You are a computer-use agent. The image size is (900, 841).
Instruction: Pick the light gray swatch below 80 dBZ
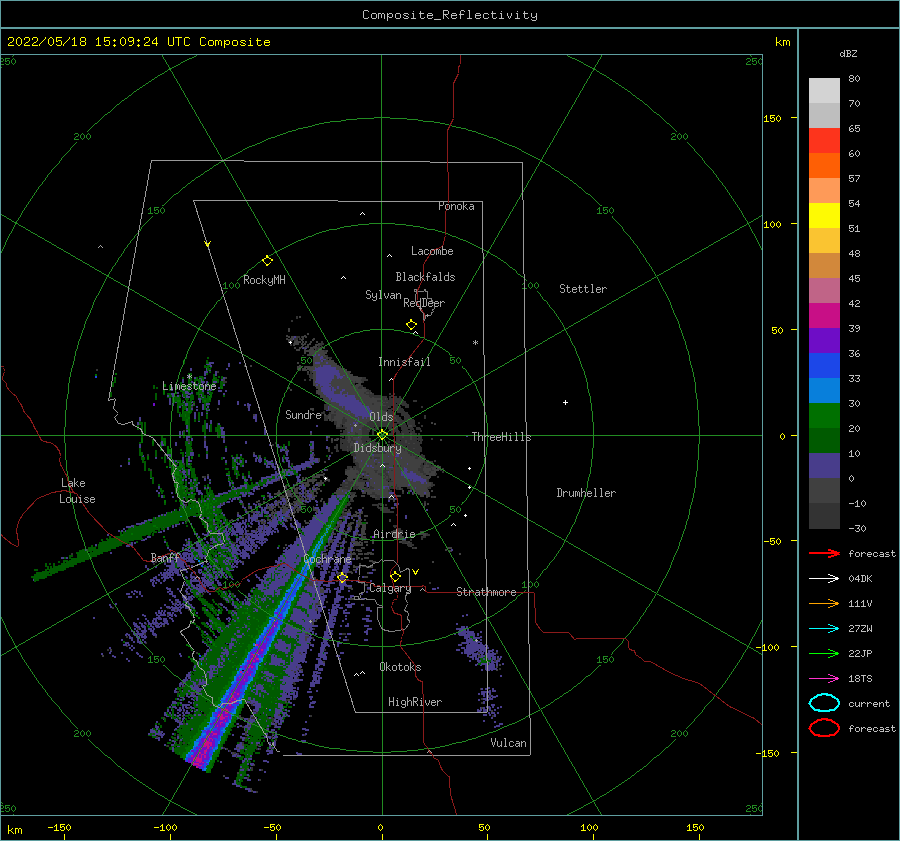[824, 91]
